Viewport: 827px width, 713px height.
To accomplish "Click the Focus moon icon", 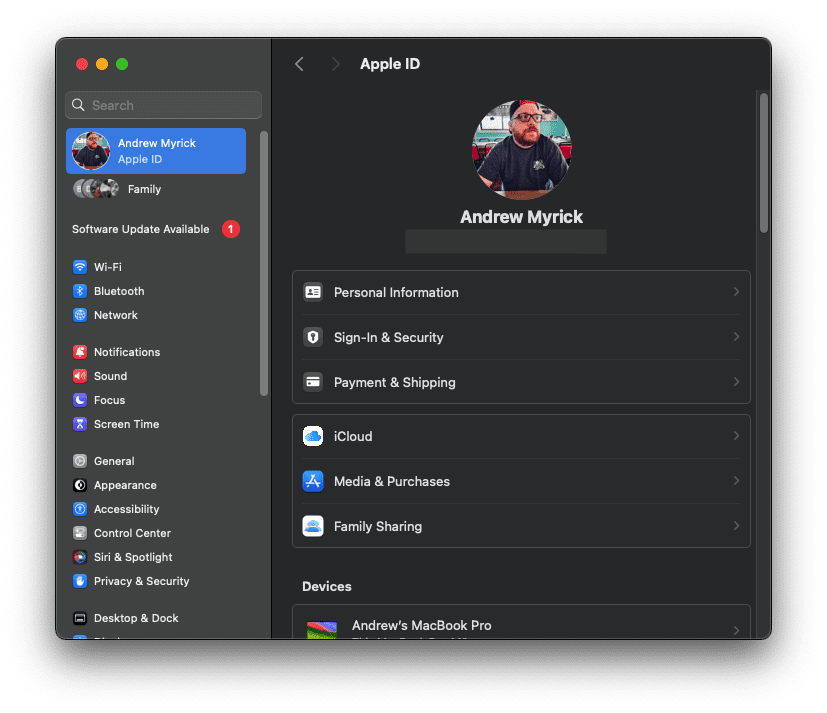I will coord(80,400).
